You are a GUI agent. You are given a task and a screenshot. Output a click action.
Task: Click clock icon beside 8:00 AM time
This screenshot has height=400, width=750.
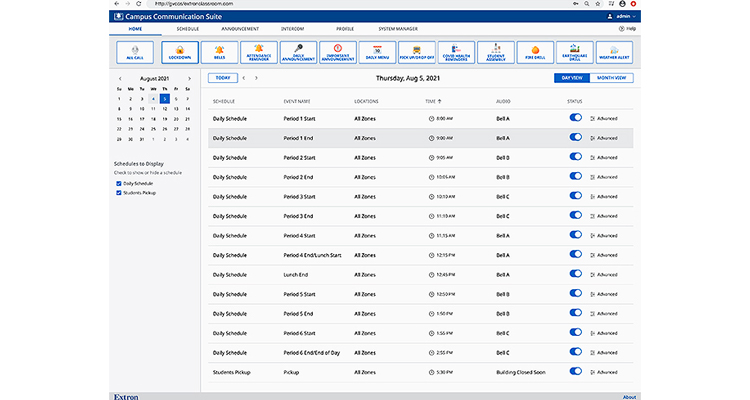point(431,119)
